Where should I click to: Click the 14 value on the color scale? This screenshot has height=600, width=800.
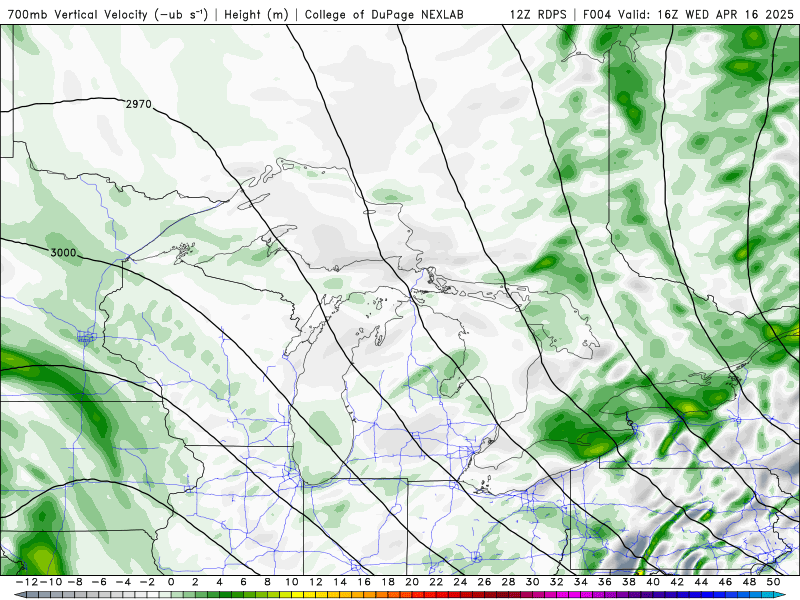[x=340, y=582]
